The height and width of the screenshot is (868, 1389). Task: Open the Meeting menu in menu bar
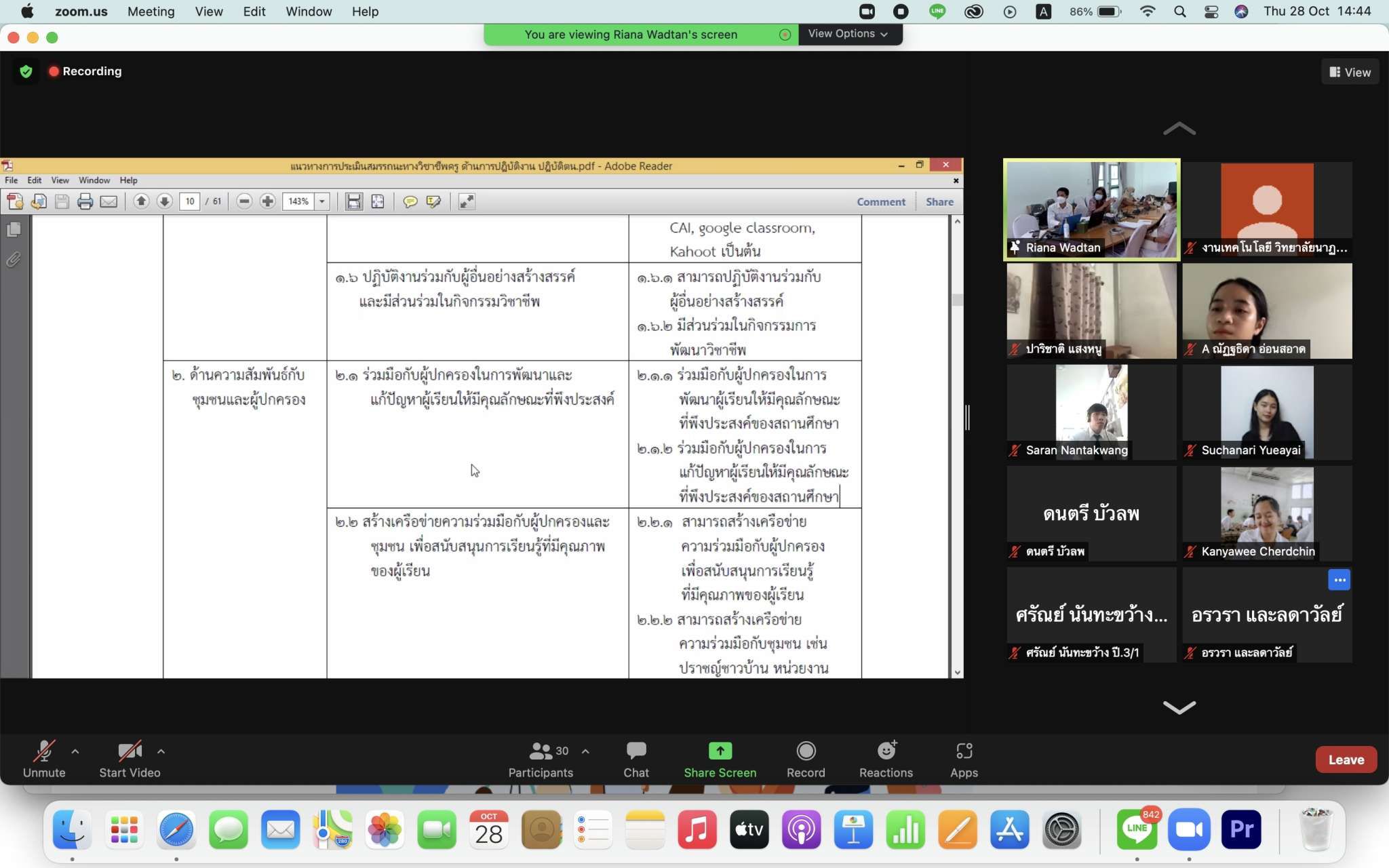[151, 12]
